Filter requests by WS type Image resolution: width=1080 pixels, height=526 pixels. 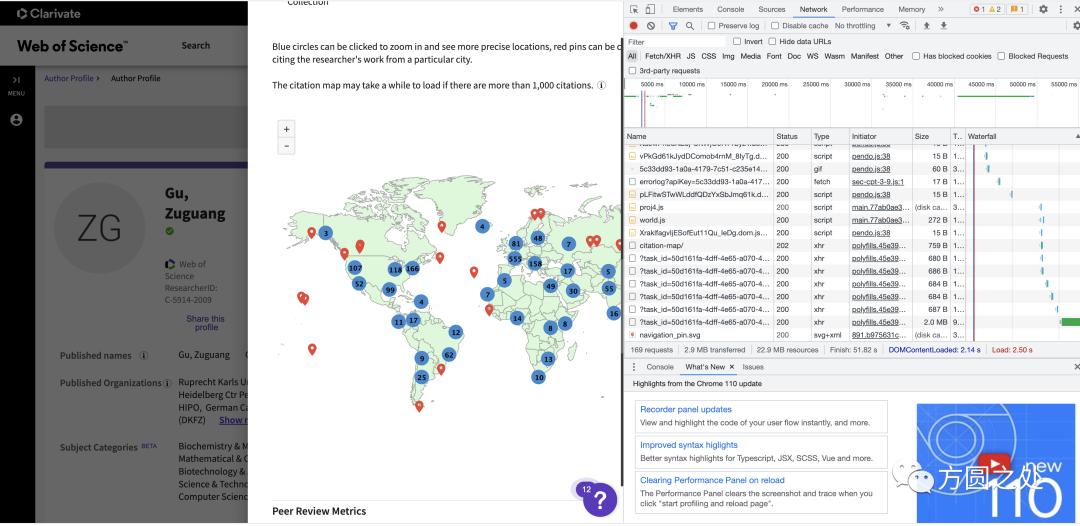[813, 56]
